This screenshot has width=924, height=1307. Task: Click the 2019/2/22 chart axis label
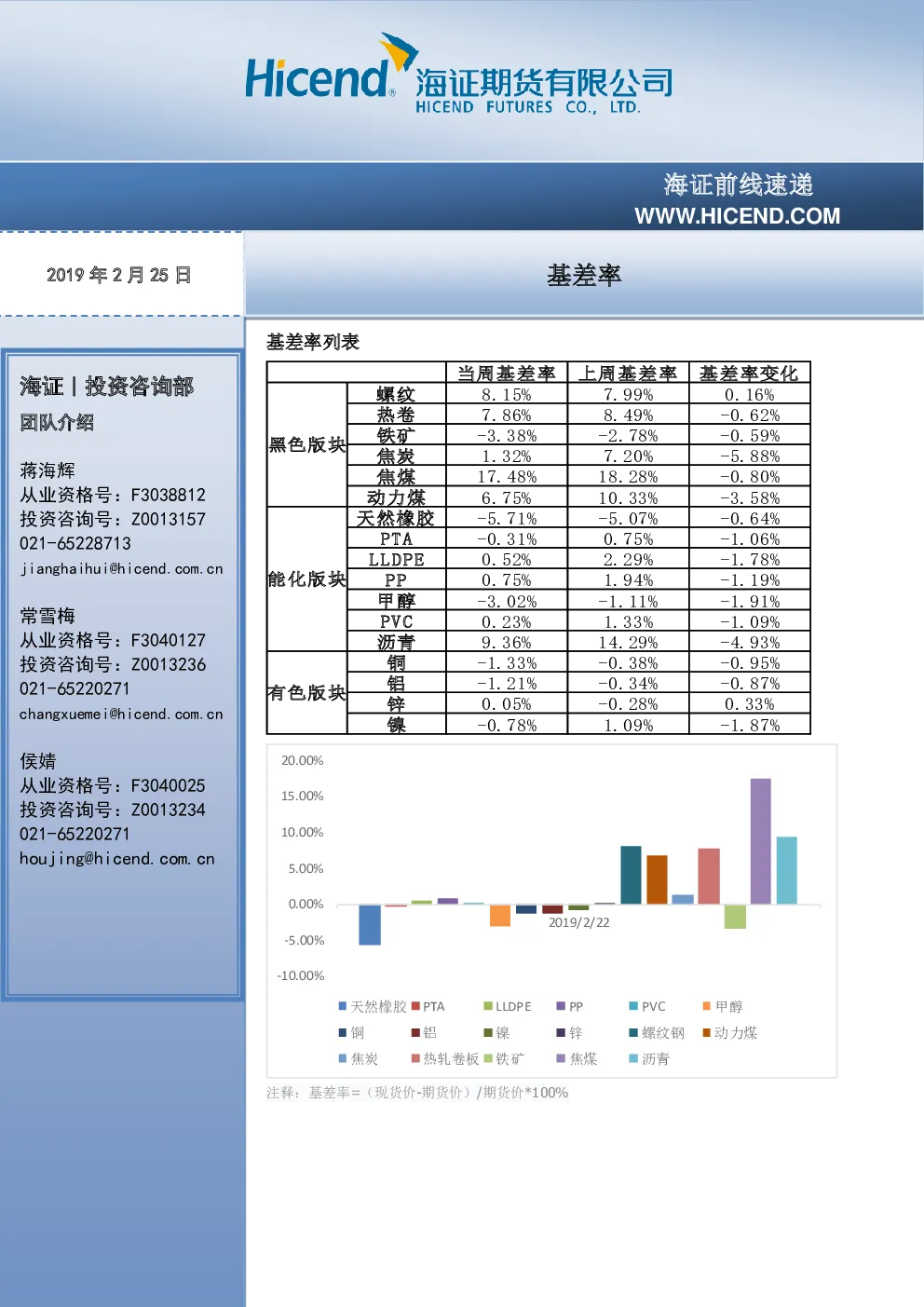tap(578, 922)
